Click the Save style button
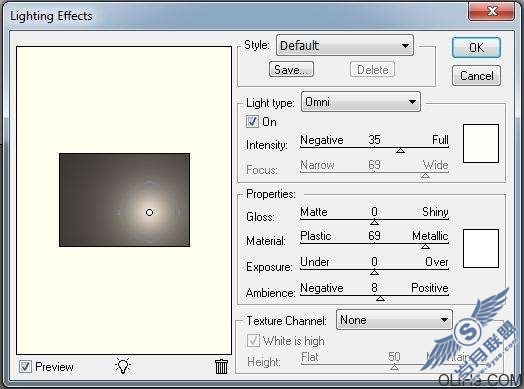 click(x=291, y=70)
